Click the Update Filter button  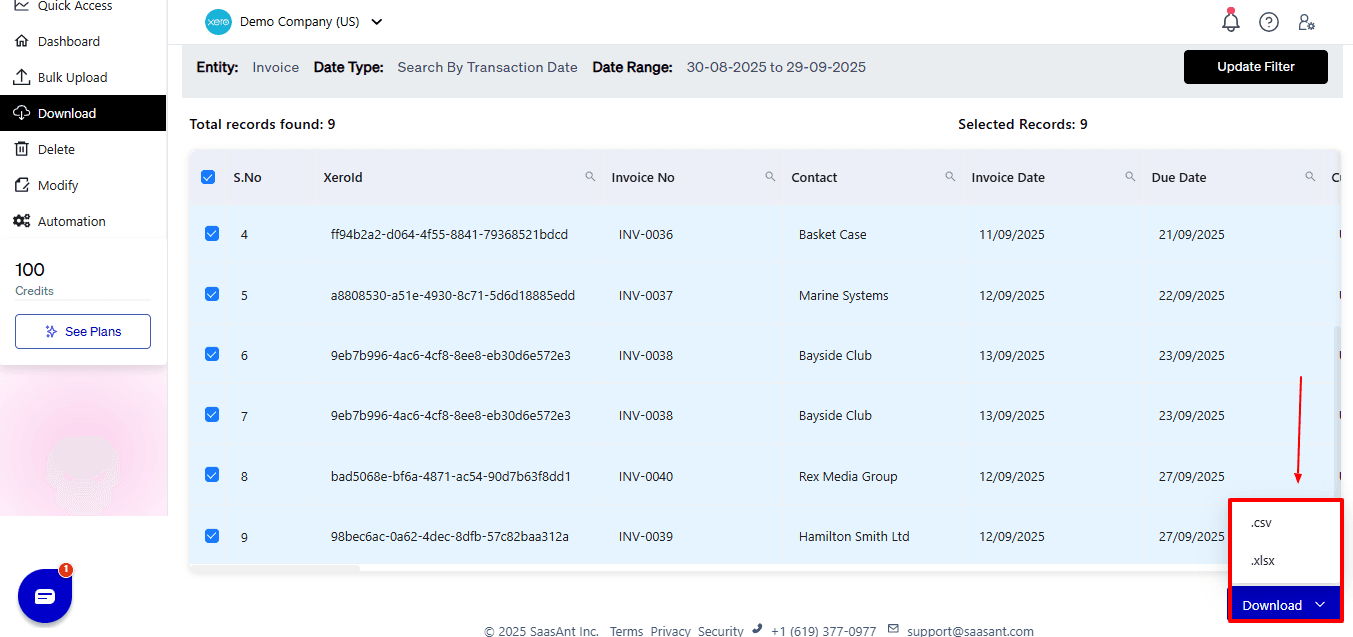pos(1255,67)
